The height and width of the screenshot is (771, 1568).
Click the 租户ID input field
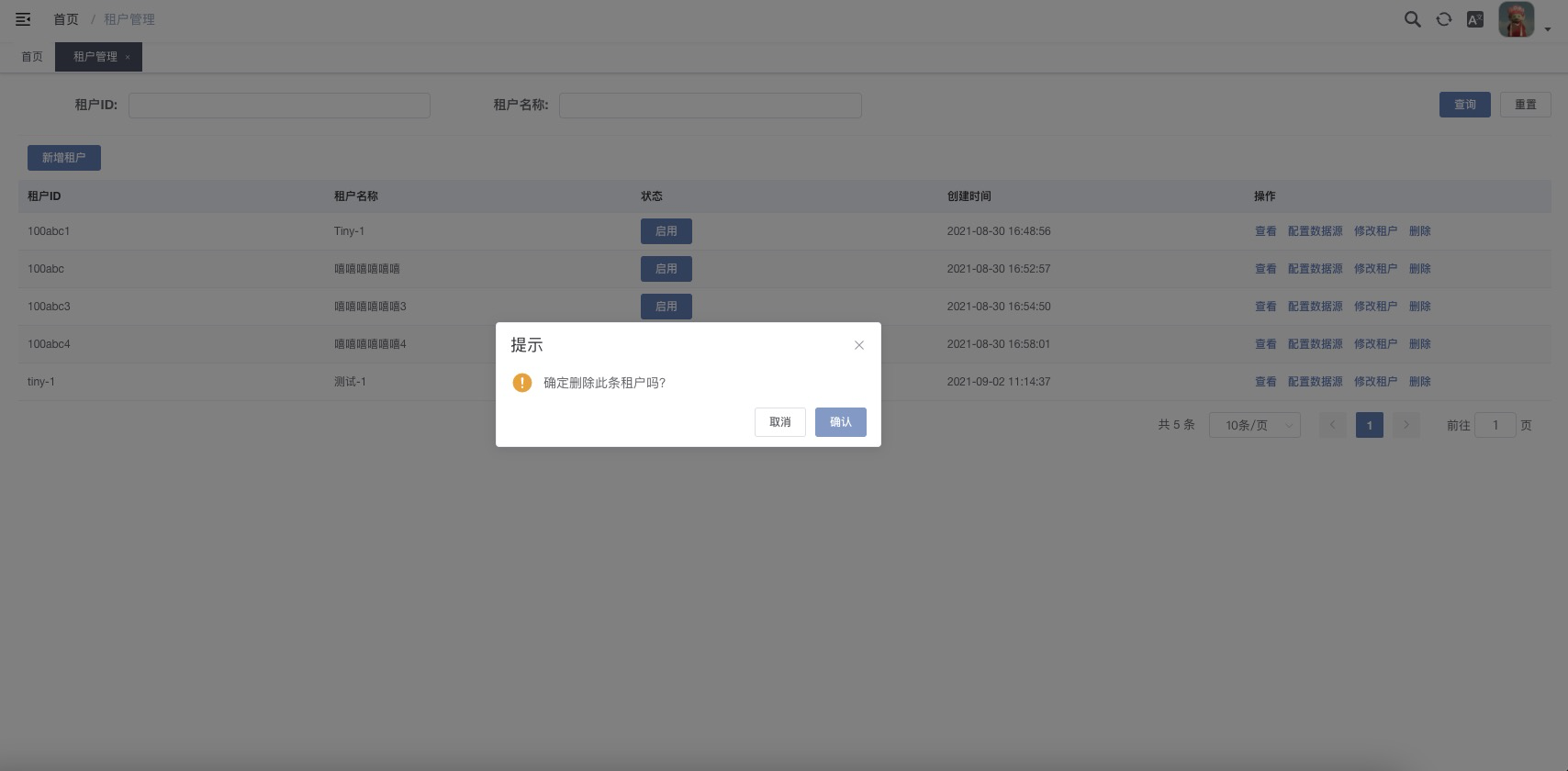(x=279, y=106)
